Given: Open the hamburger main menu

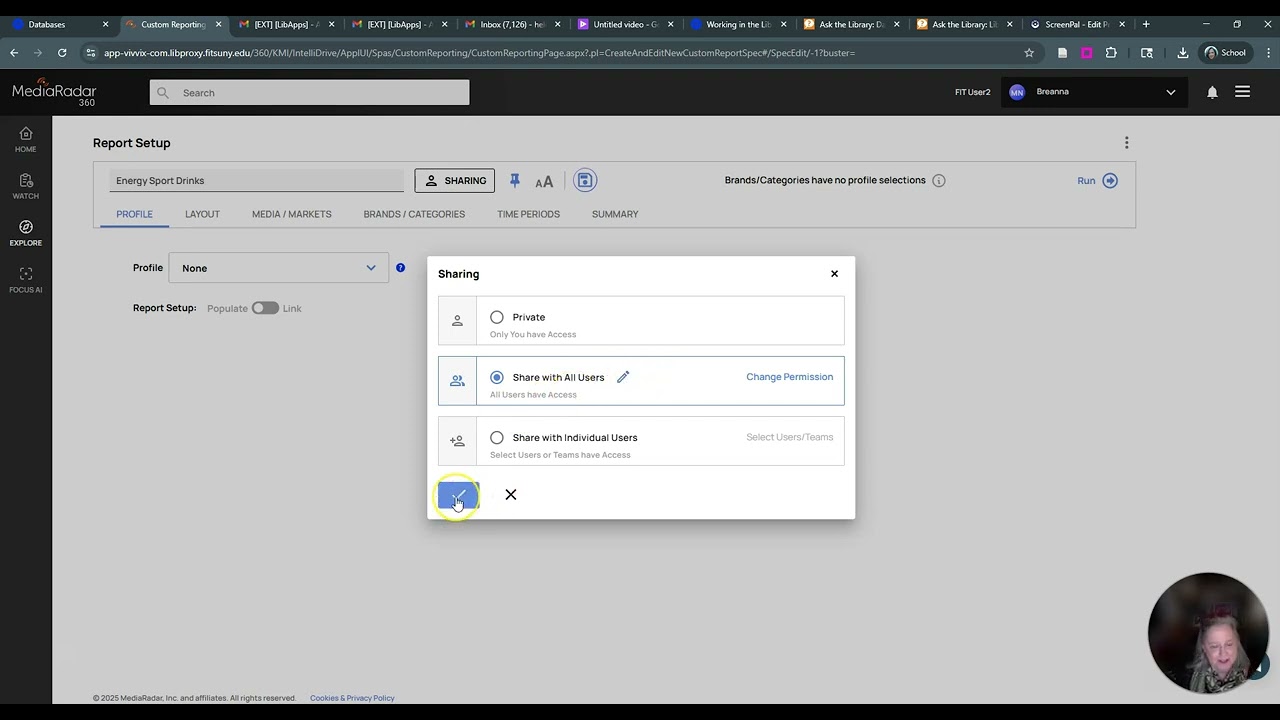Looking at the screenshot, I should [1242, 92].
